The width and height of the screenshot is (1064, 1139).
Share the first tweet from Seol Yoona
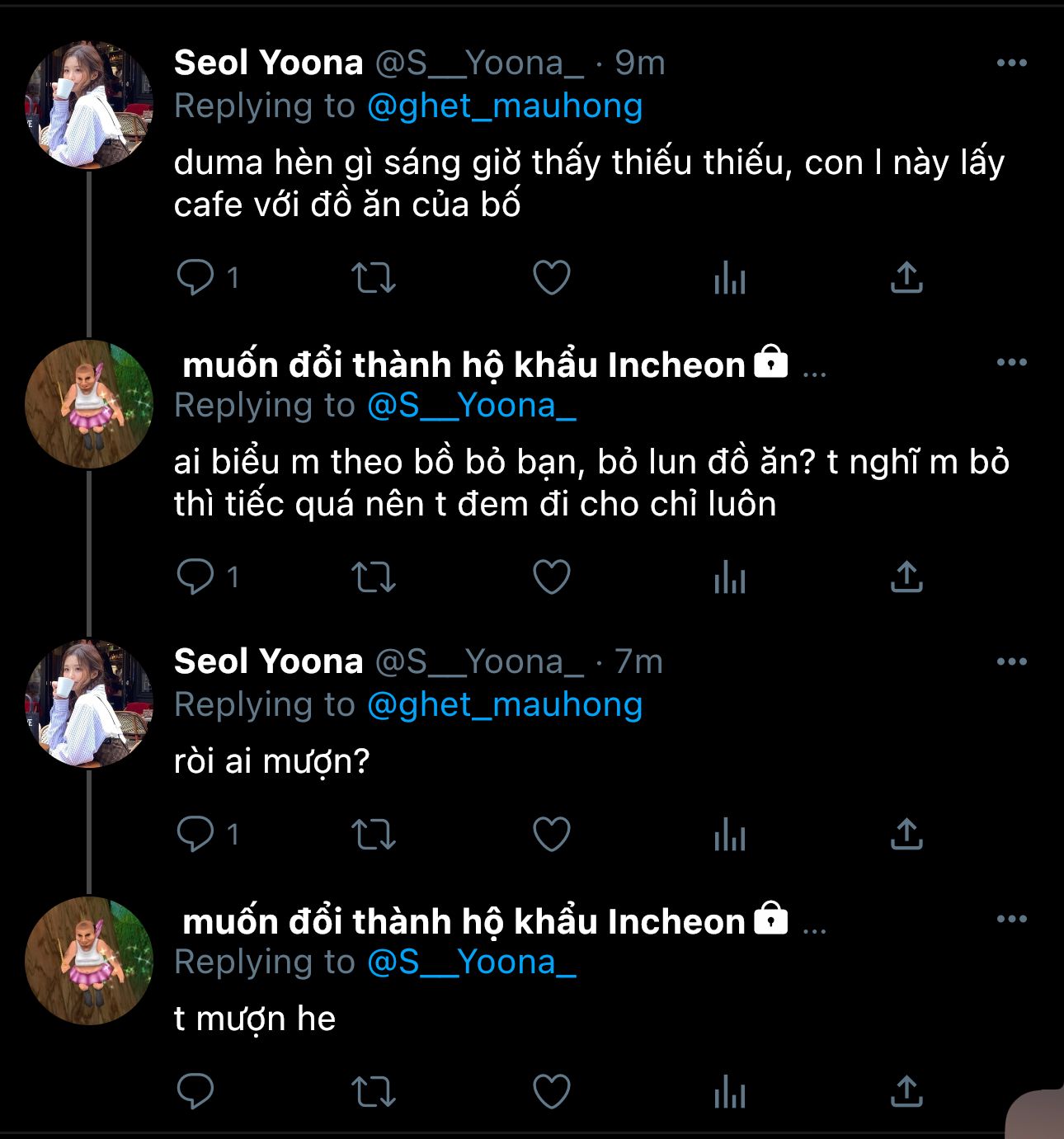pos(906,277)
